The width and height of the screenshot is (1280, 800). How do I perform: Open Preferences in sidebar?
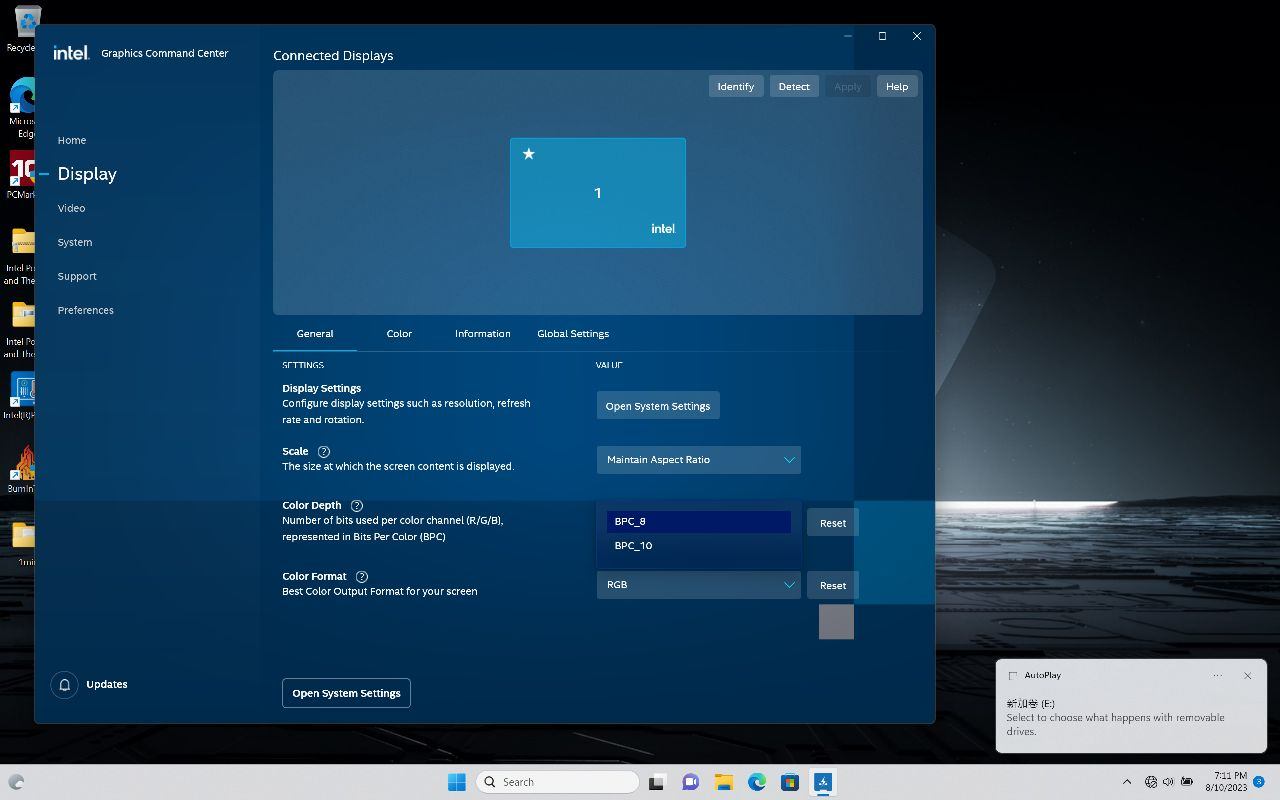86,311
